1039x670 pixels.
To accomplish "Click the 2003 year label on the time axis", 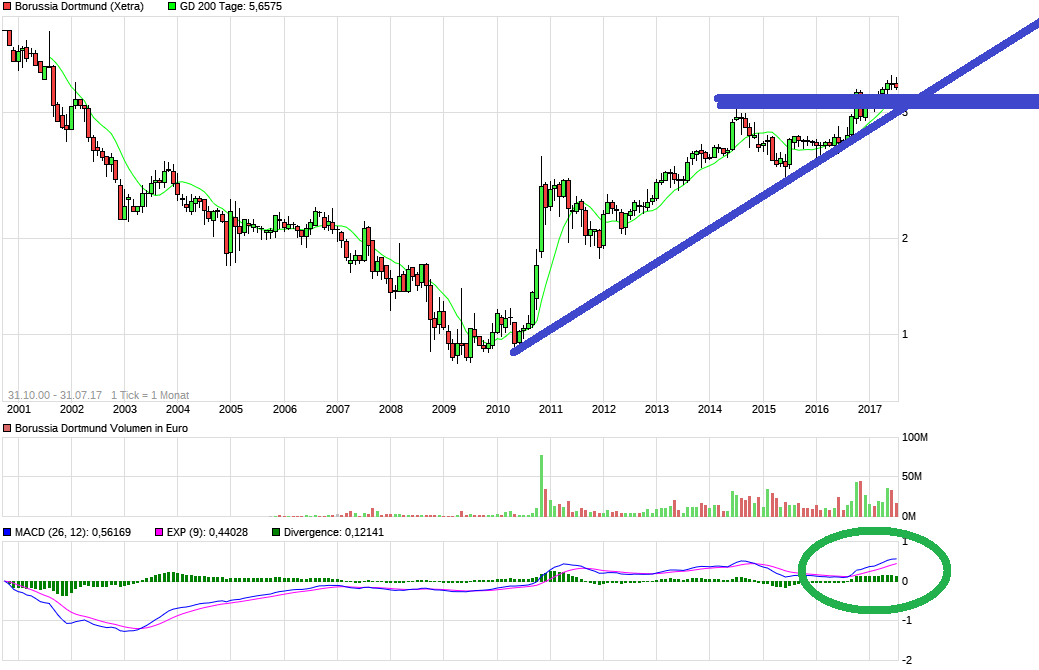I will 125,410.
